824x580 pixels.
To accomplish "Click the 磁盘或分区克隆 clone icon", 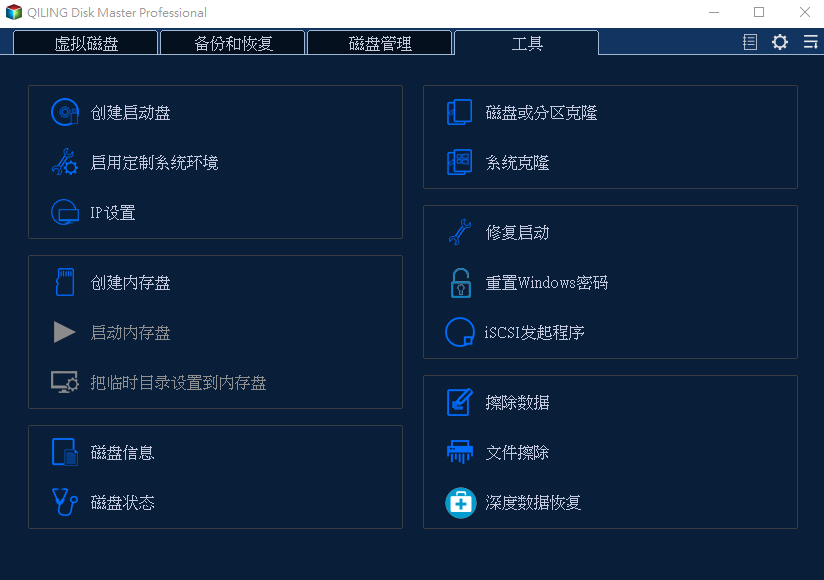I will pos(459,112).
